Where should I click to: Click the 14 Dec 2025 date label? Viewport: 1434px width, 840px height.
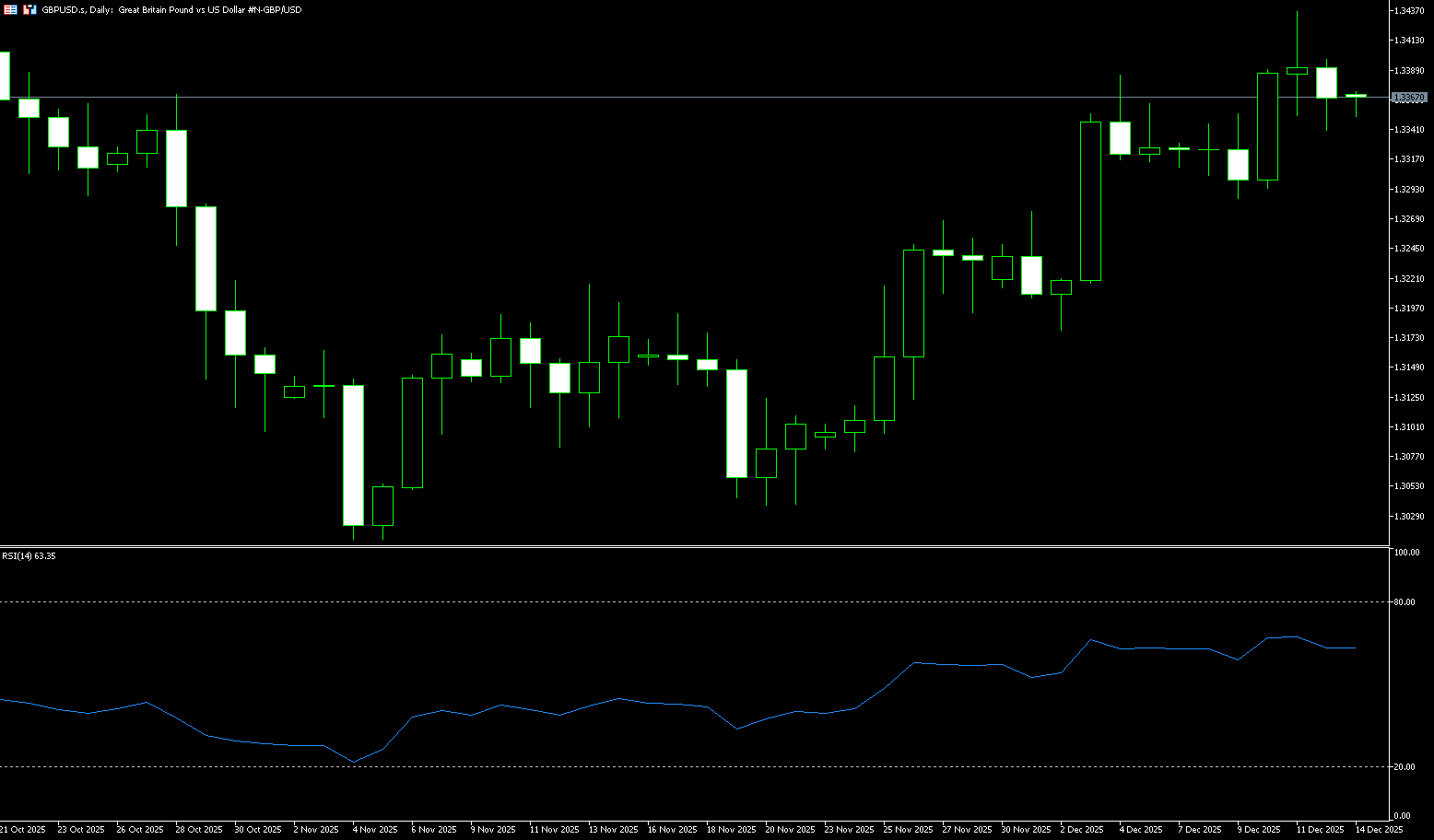point(1381,830)
